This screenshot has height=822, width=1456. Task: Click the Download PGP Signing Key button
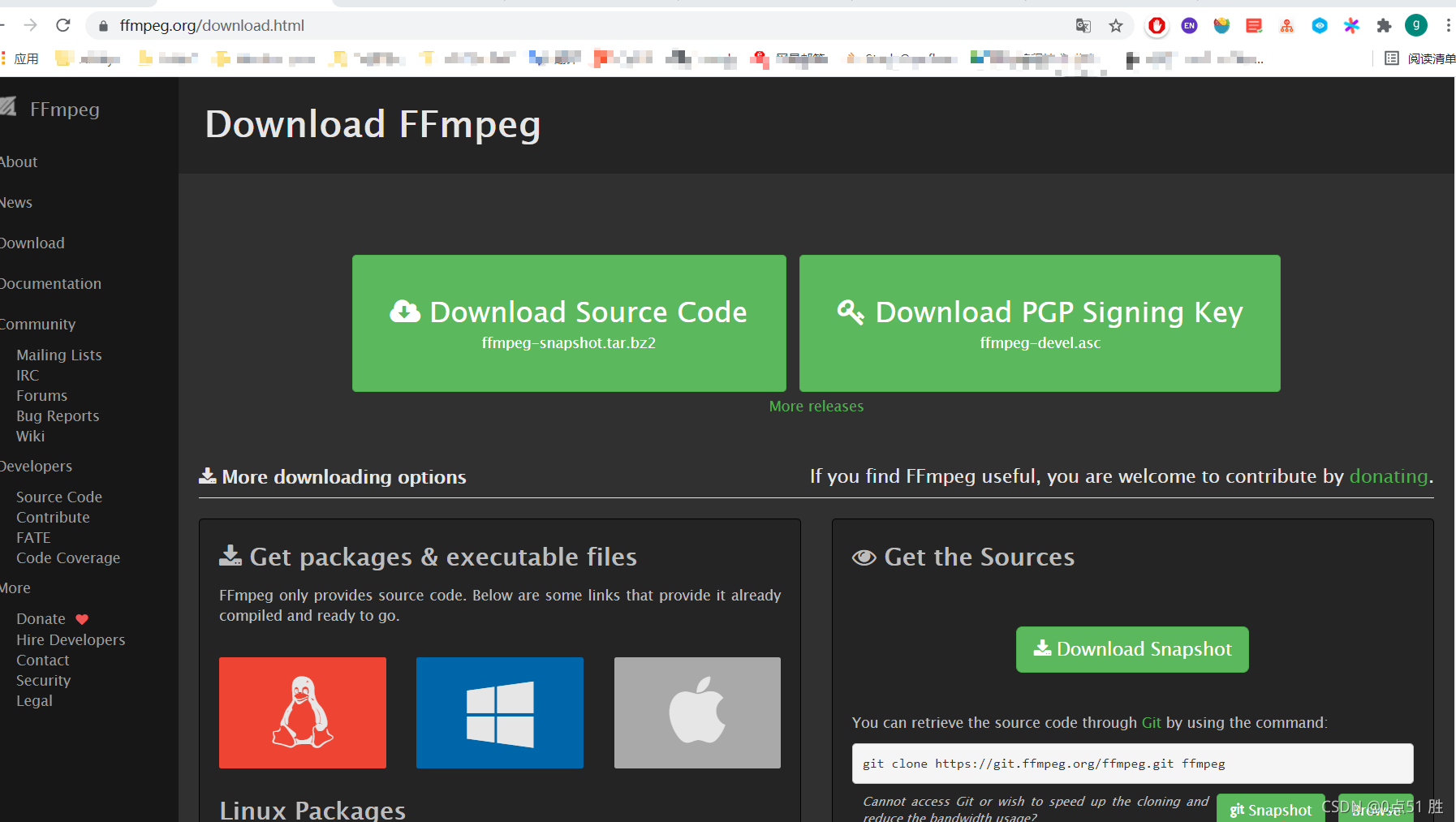coord(1040,323)
